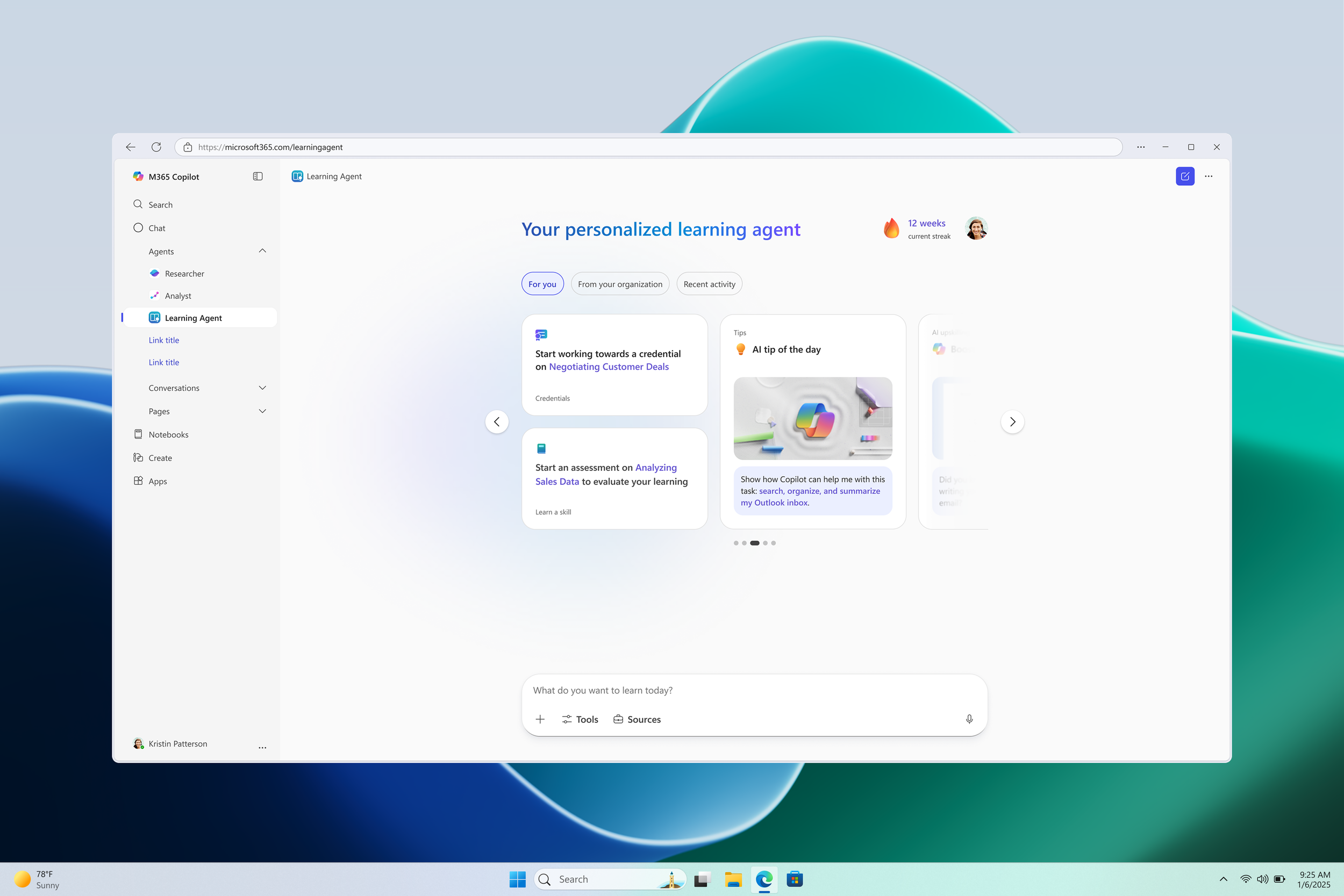Click the plus attach icon
1344x896 pixels.
[540, 719]
